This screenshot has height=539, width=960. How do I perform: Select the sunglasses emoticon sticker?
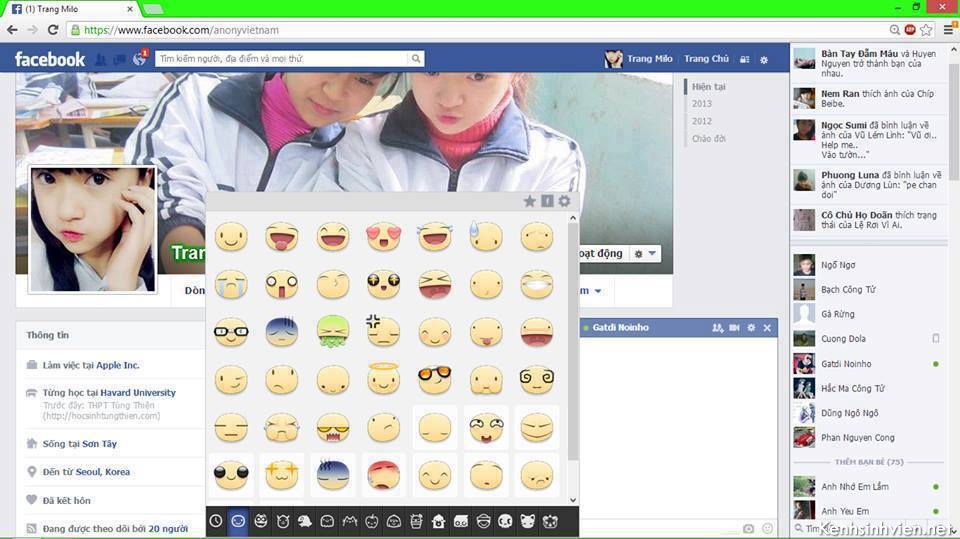[435, 379]
